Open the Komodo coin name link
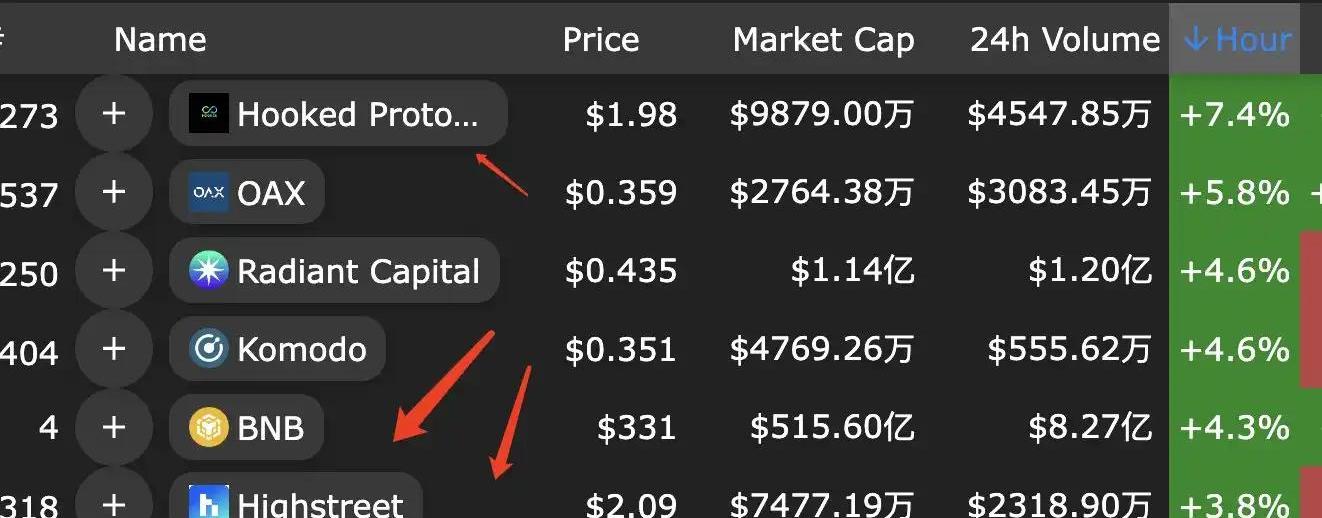This screenshot has width=1322, height=518. coord(301,349)
